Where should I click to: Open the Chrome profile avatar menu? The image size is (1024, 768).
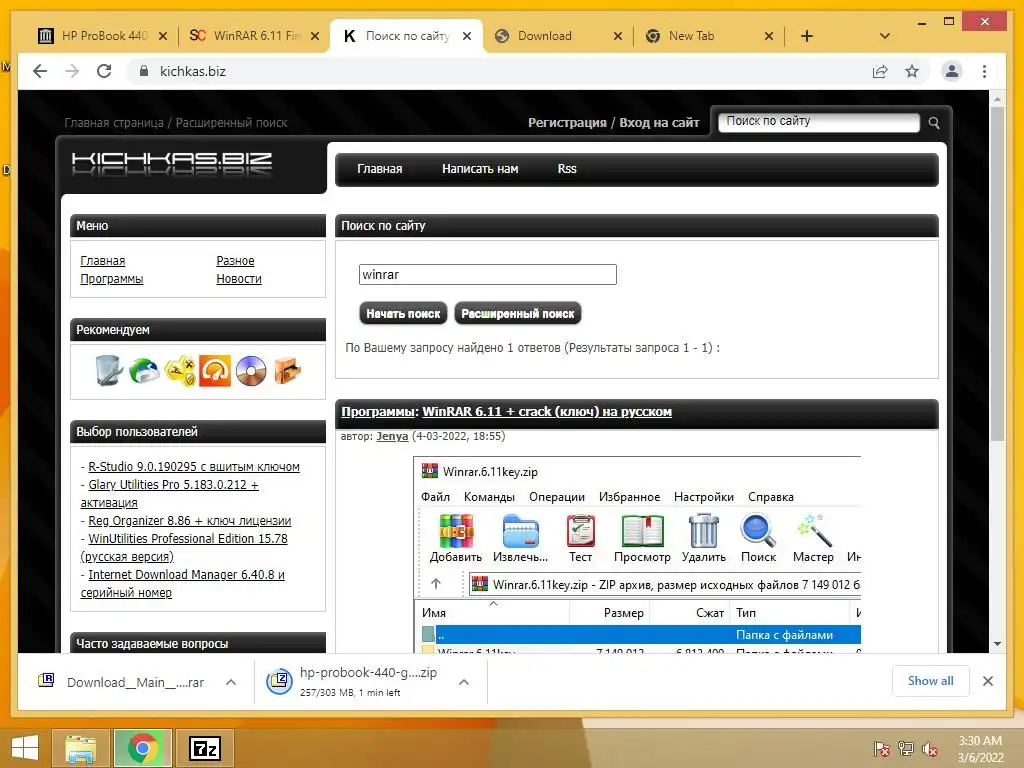pos(952,71)
